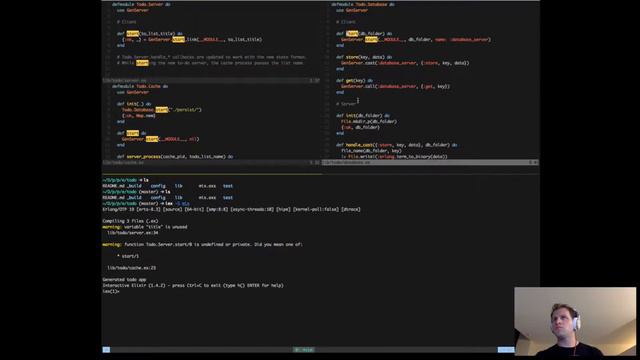Click '# Server' comment in database pane
Screen dimensions: 640x360
click(x=346, y=104)
